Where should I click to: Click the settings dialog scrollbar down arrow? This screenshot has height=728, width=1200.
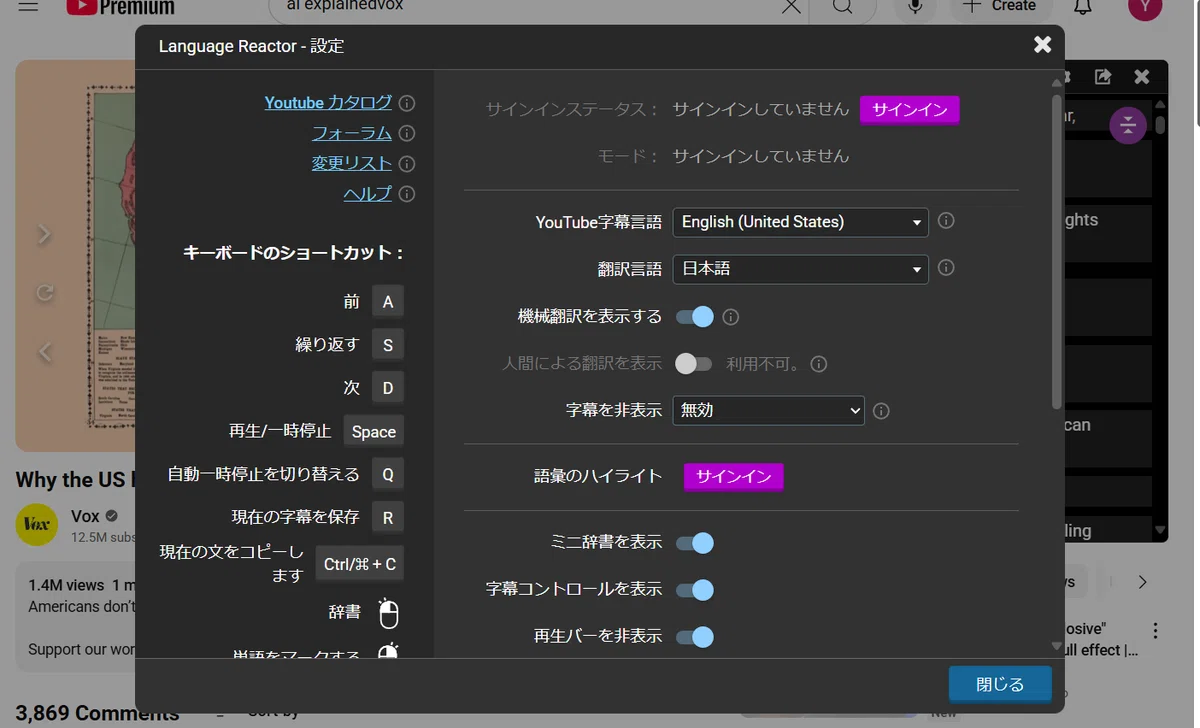(x=1057, y=647)
